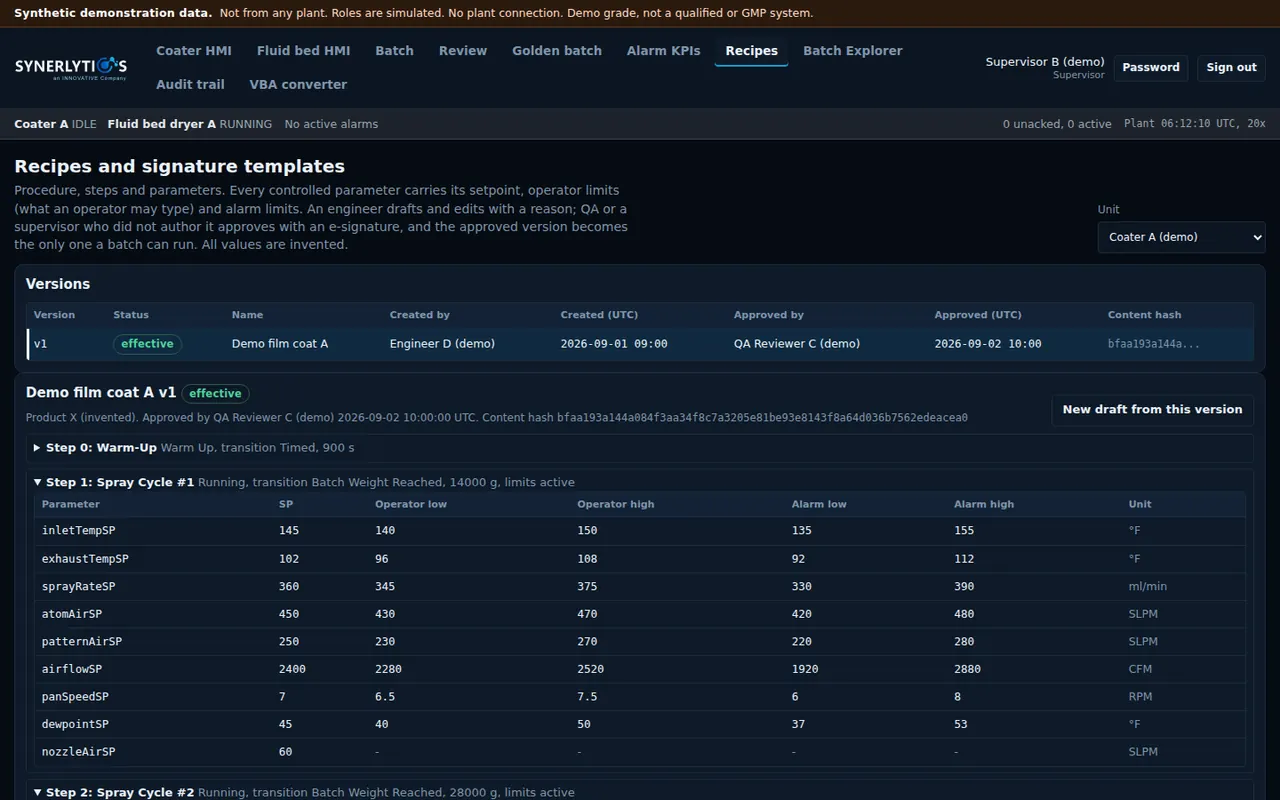Image resolution: width=1280 pixels, height=800 pixels.
Task: Open the Fluid bed HMI tab
Action: pos(303,51)
